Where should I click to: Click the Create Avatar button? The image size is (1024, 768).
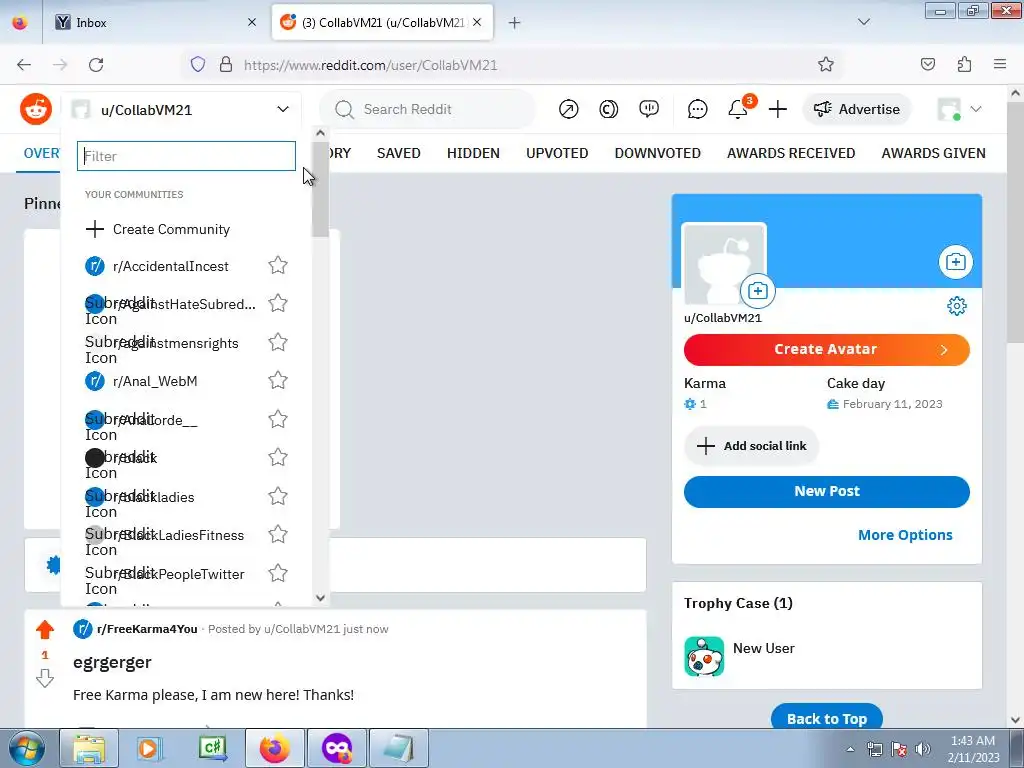(826, 349)
